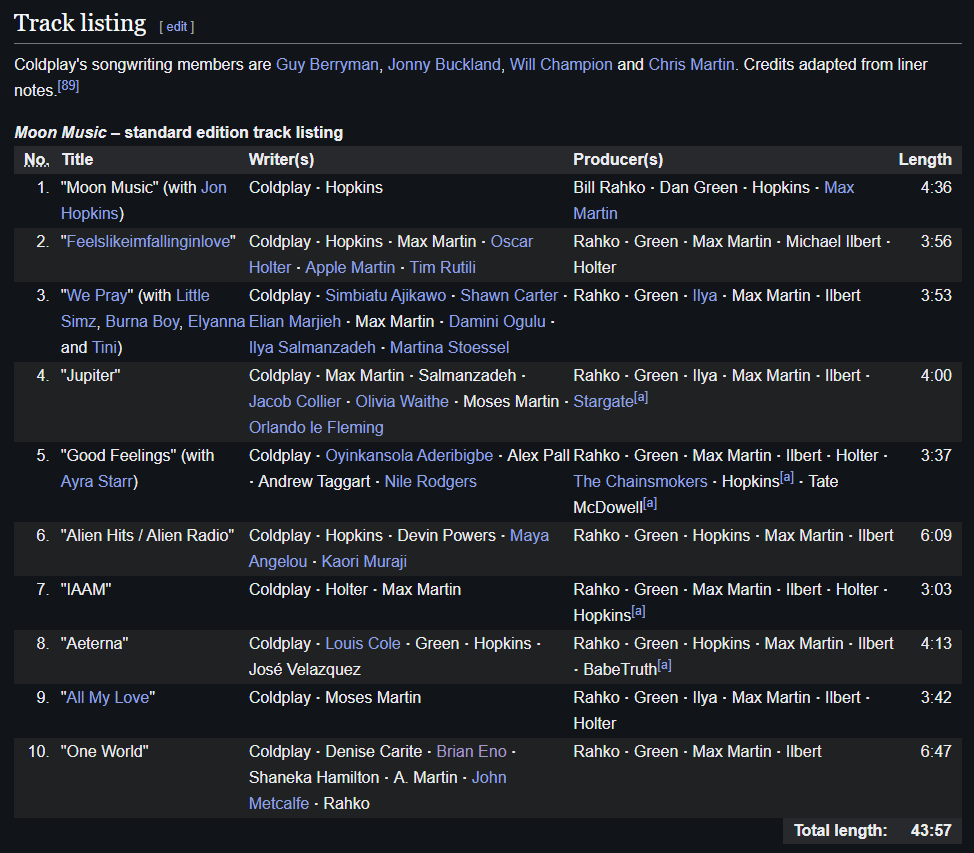974x853 pixels.
Task: Click footnote [a] after Hopkins in IAAM row
Action: click(639, 612)
